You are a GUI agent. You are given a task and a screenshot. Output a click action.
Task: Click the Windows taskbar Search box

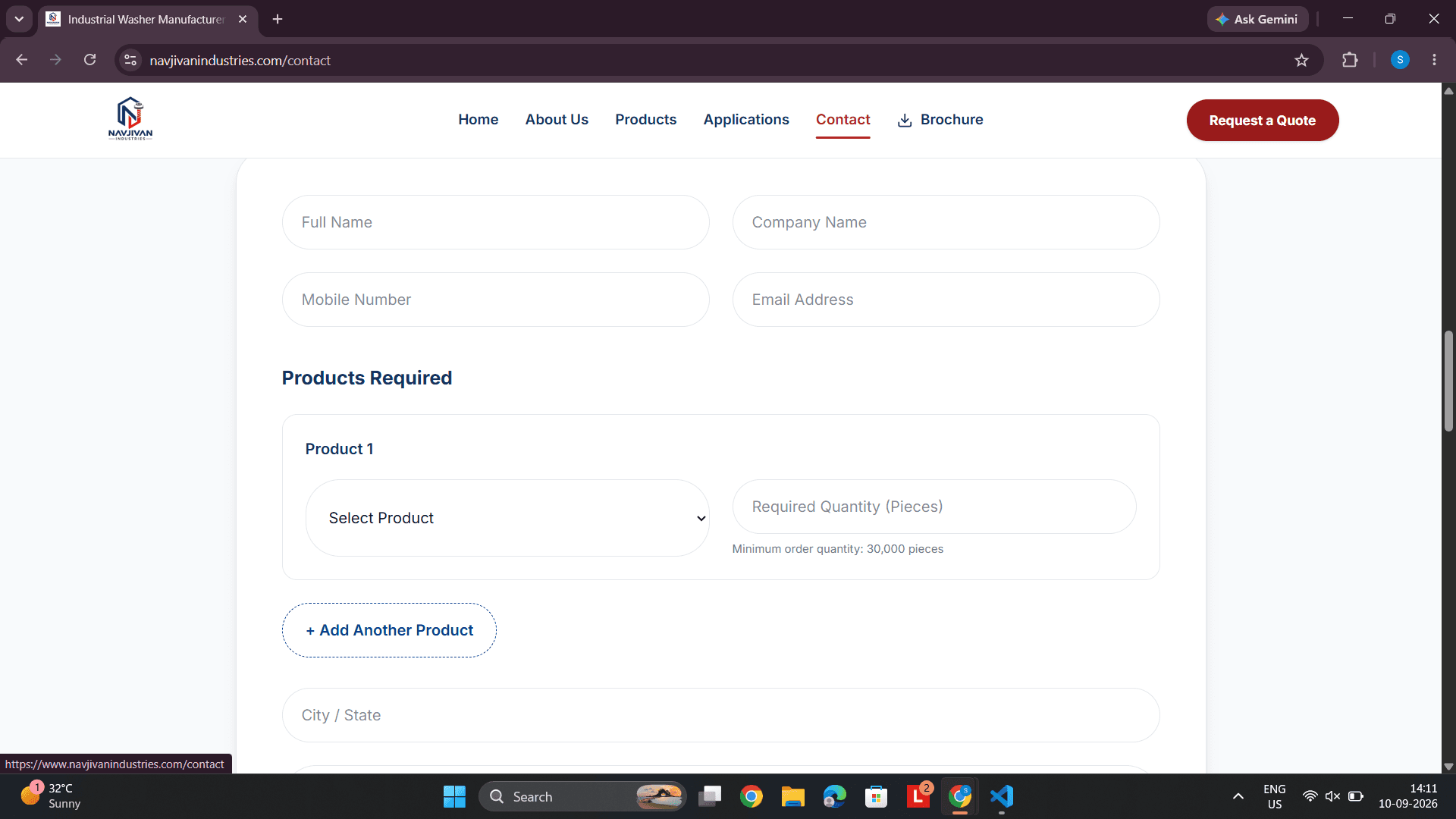point(582,796)
